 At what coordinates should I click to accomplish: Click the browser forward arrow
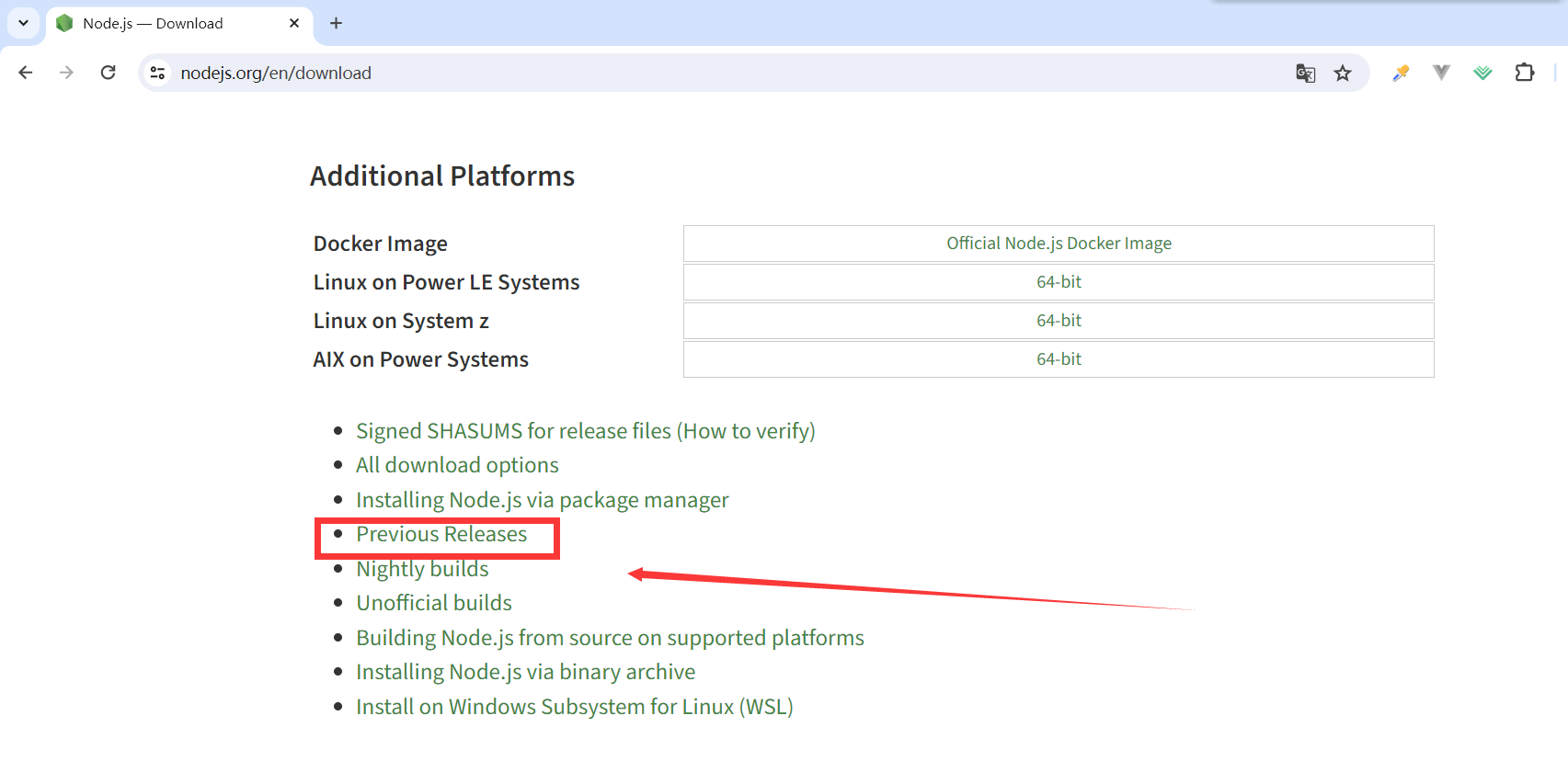pos(66,73)
